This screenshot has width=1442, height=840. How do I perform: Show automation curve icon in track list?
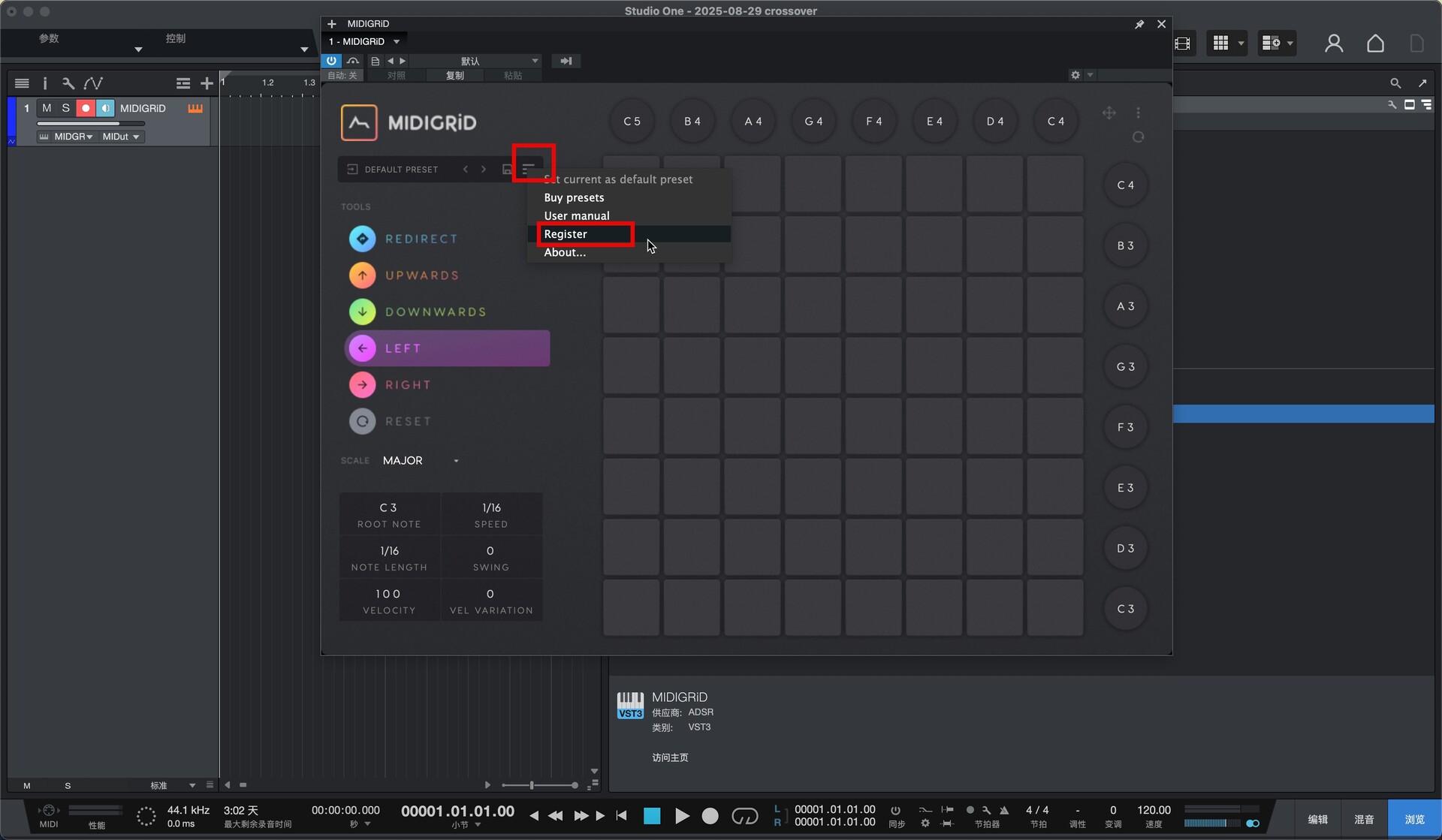click(x=93, y=83)
